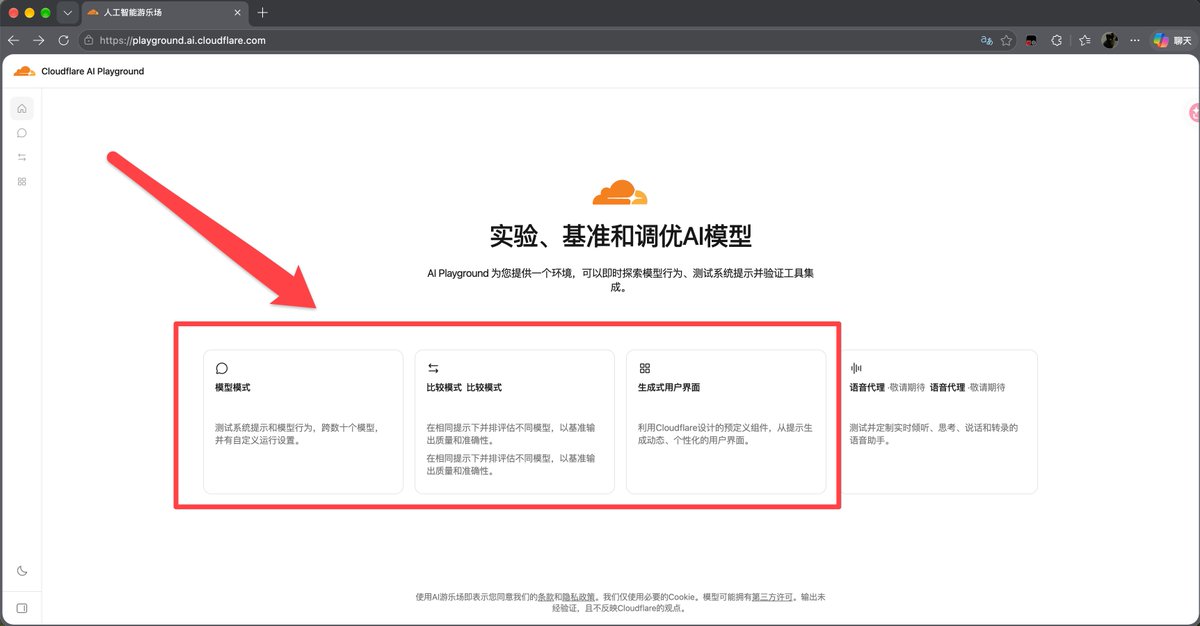Open the grid icon in left sidebar
1200x626 pixels.
point(22,181)
